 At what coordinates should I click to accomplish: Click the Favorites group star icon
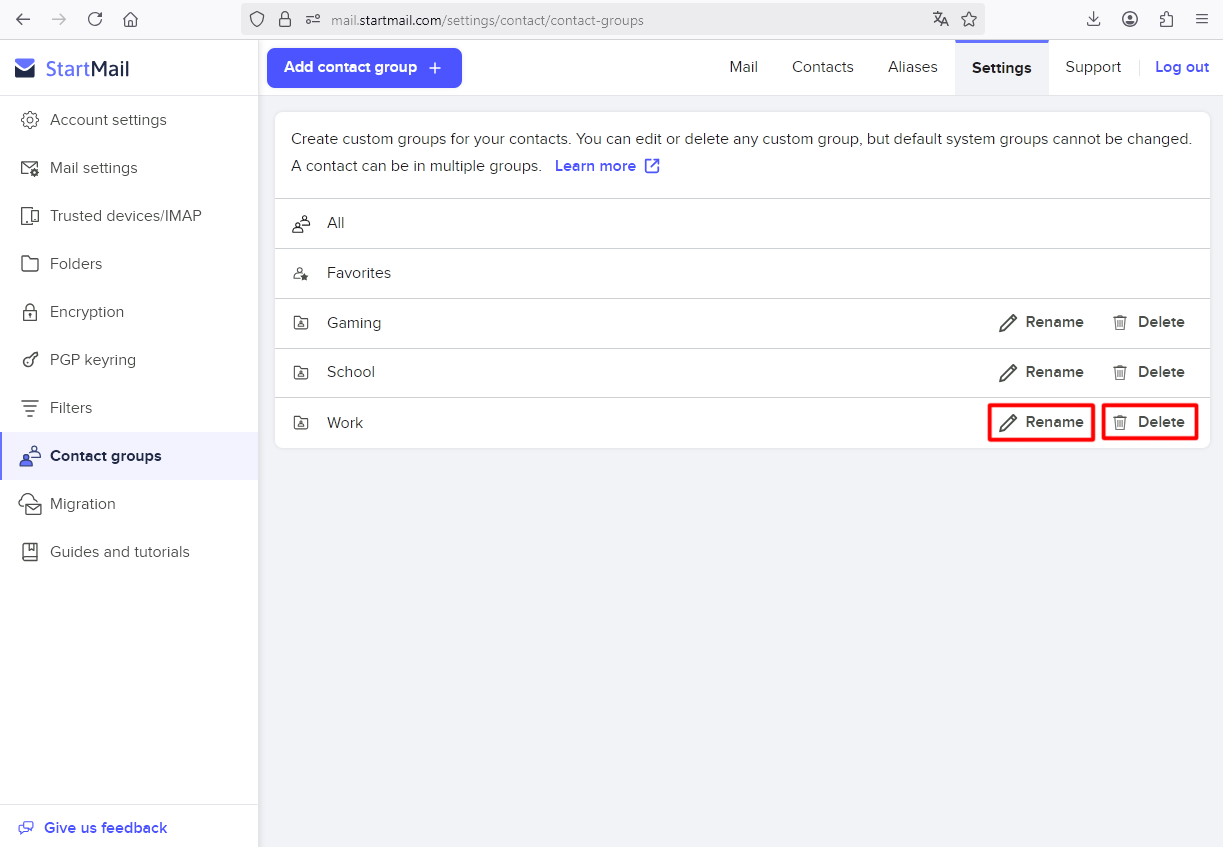[x=301, y=273]
